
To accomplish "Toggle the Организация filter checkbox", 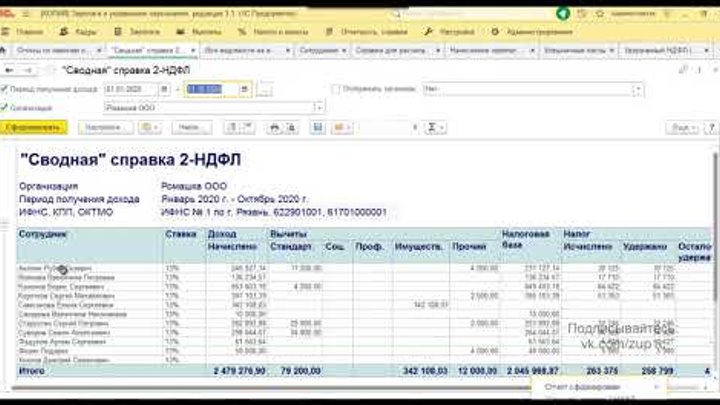I will point(7,107).
